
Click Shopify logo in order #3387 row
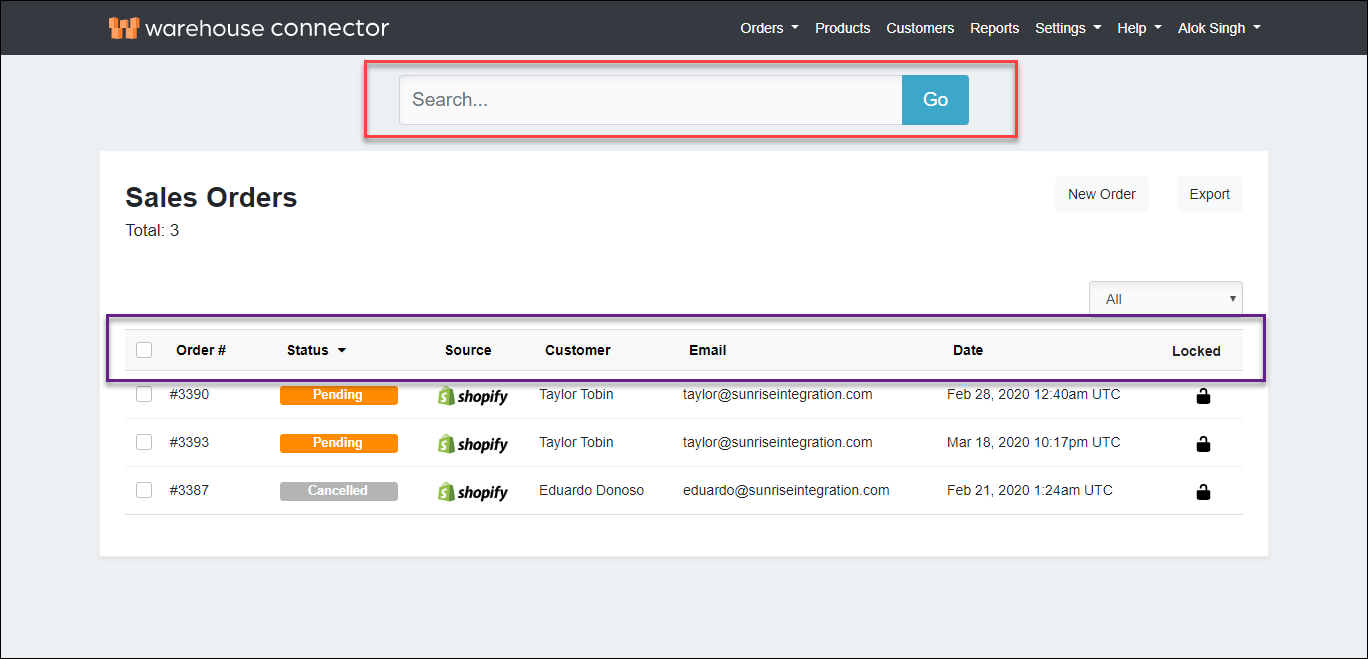pos(473,492)
